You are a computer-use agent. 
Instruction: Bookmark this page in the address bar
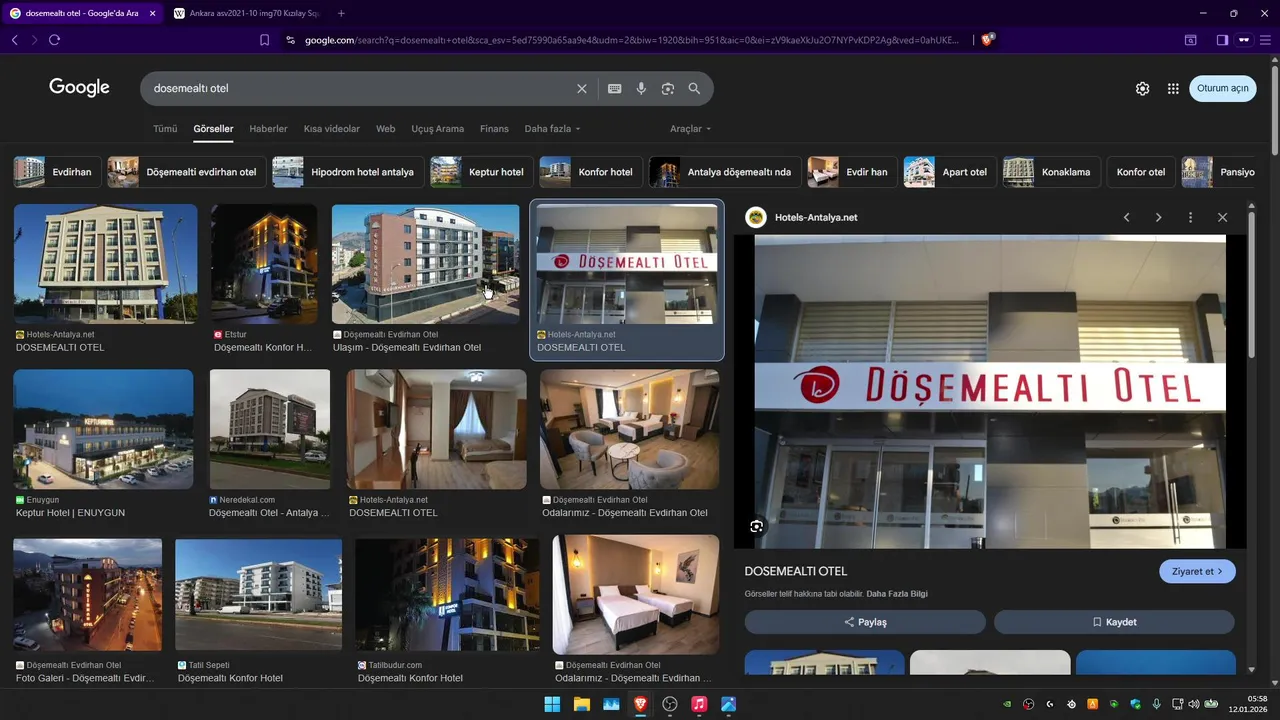tap(264, 40)
